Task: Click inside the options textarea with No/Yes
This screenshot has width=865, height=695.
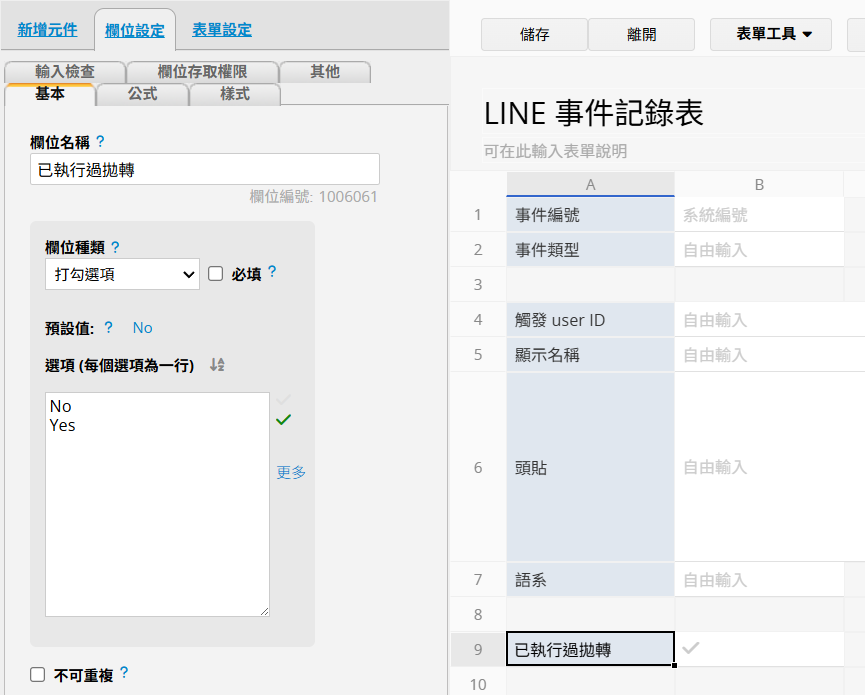Action: click(157, 504)
